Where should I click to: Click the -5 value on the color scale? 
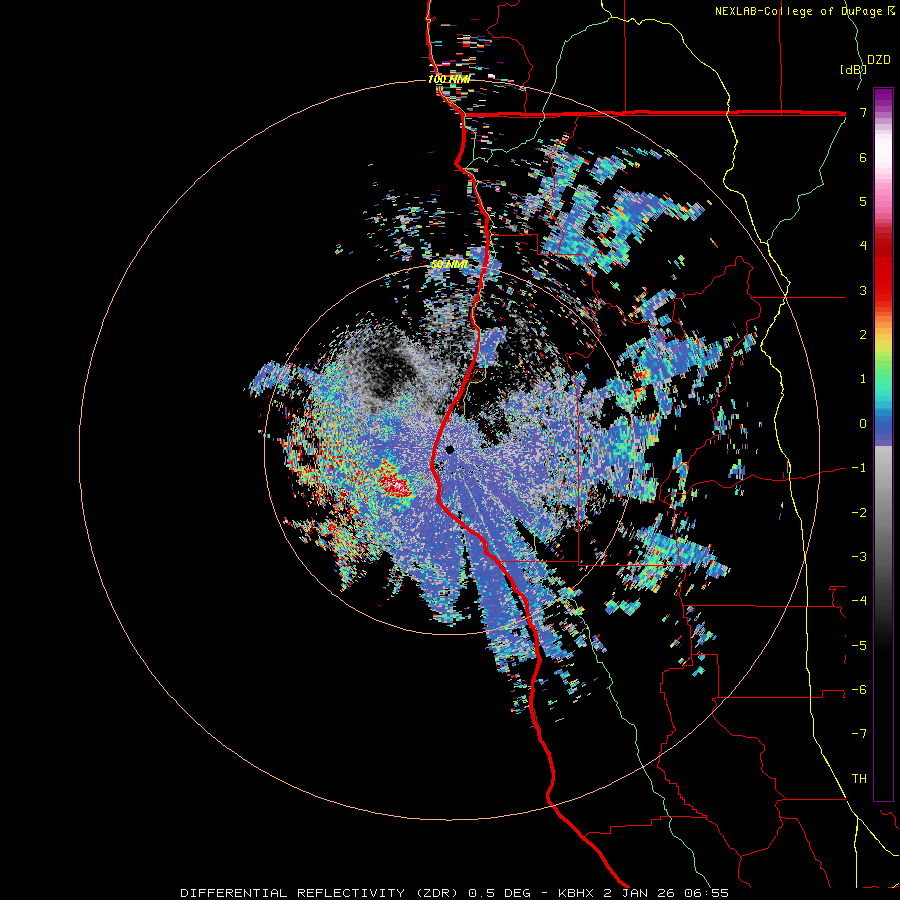click(x=859, y=645)
